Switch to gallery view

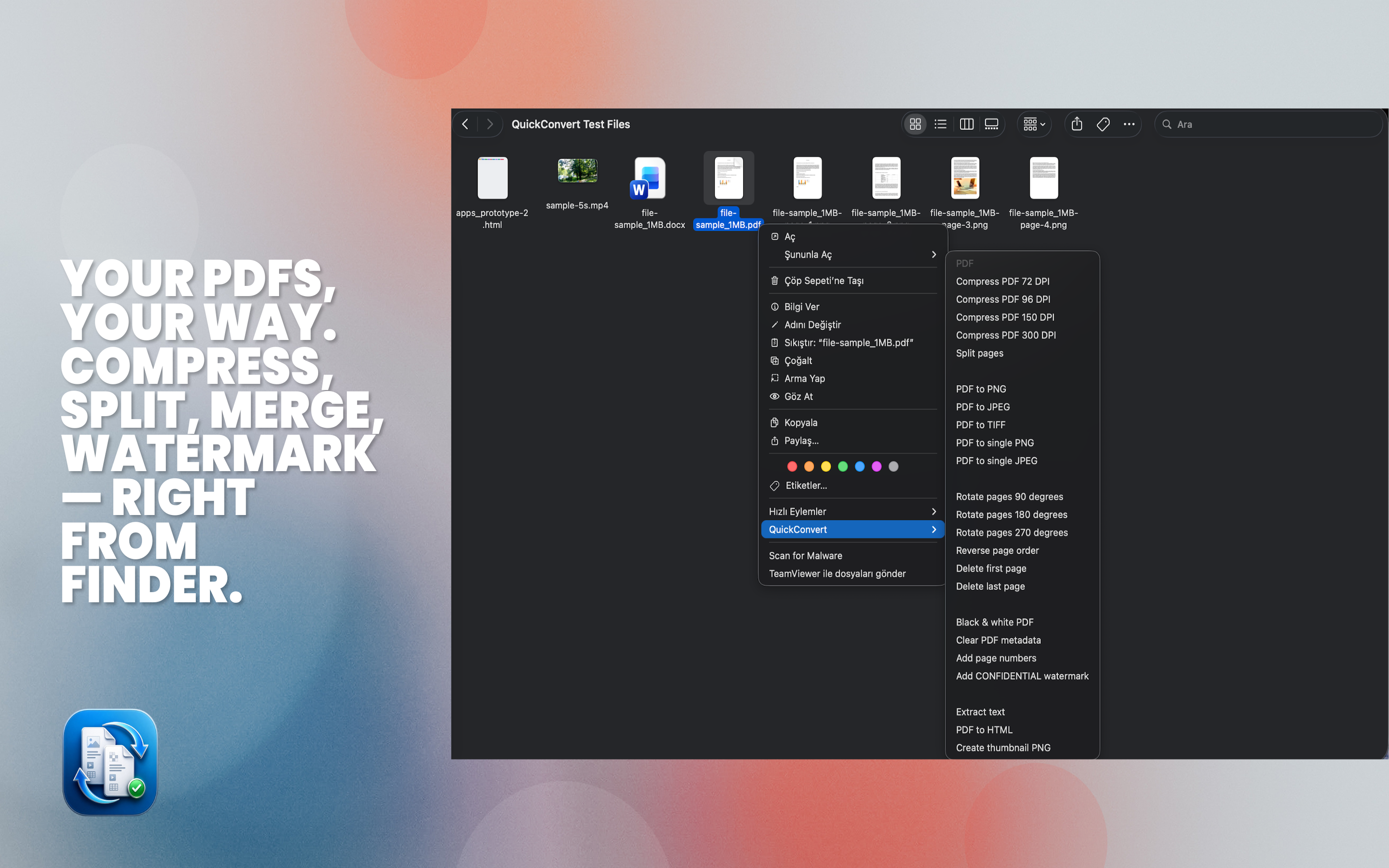pyautogui.click(x=992, y=124)
